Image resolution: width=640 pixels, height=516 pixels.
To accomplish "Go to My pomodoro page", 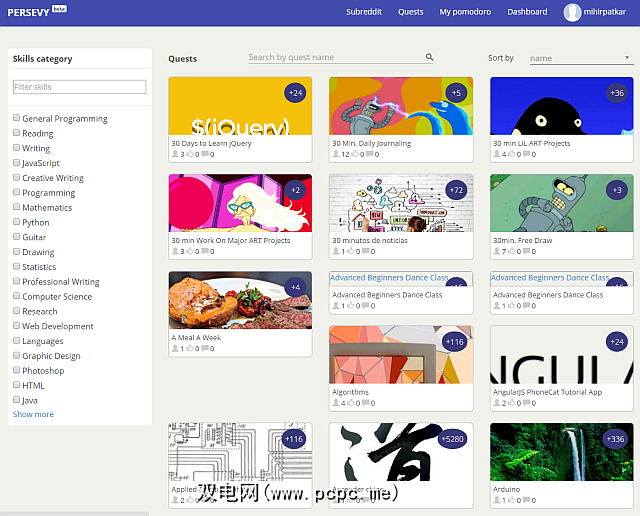I will 465,12.
